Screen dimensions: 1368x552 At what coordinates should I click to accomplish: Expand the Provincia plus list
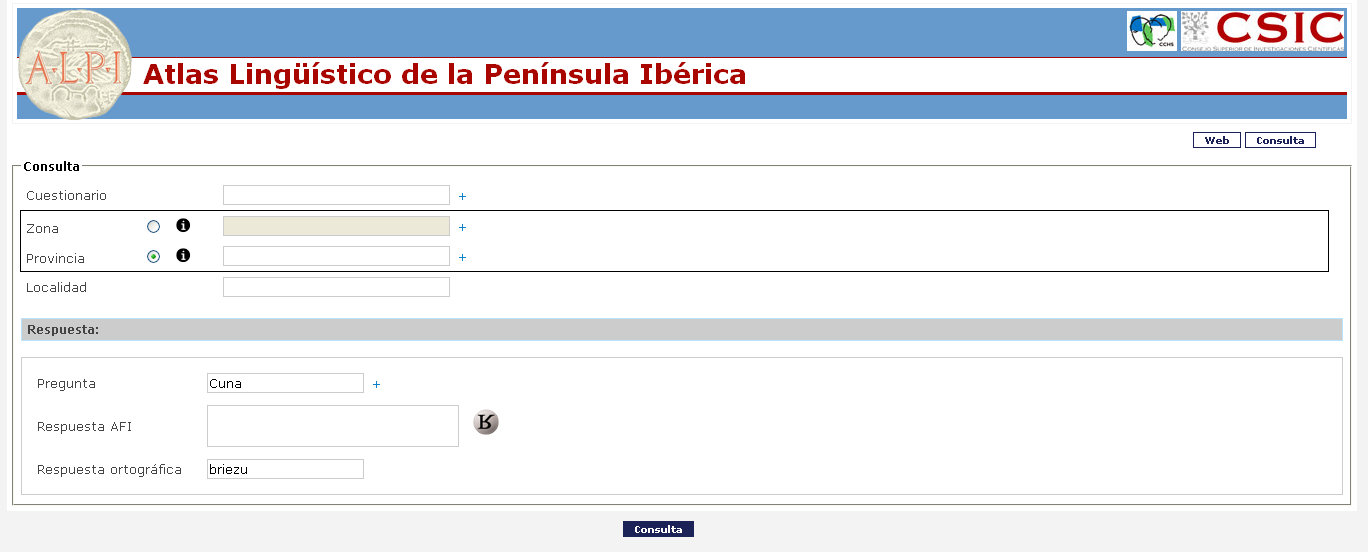463,258
